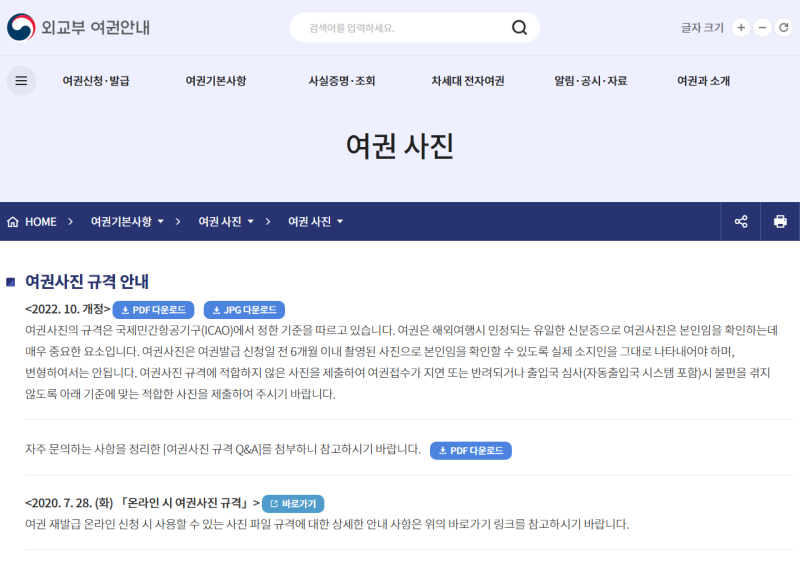This screenshot has height=563, width=800.
Task: Click the 여권 사진 page title
Action: click(x=399, y=146)
